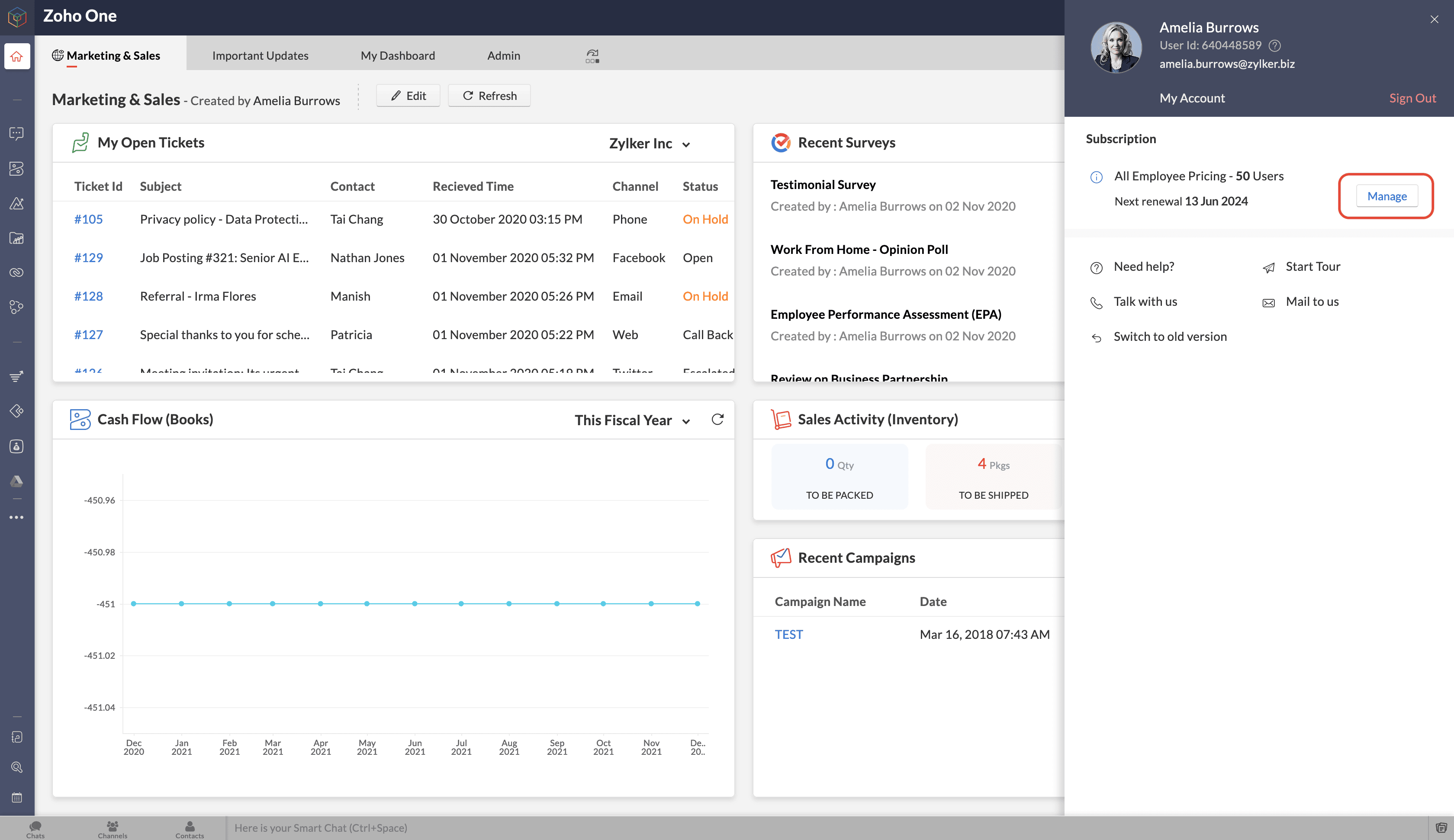This screenshot has width=1454, height=840.
Task: Click Amelia Burrows profile photo
Action: pos(1116,47)
